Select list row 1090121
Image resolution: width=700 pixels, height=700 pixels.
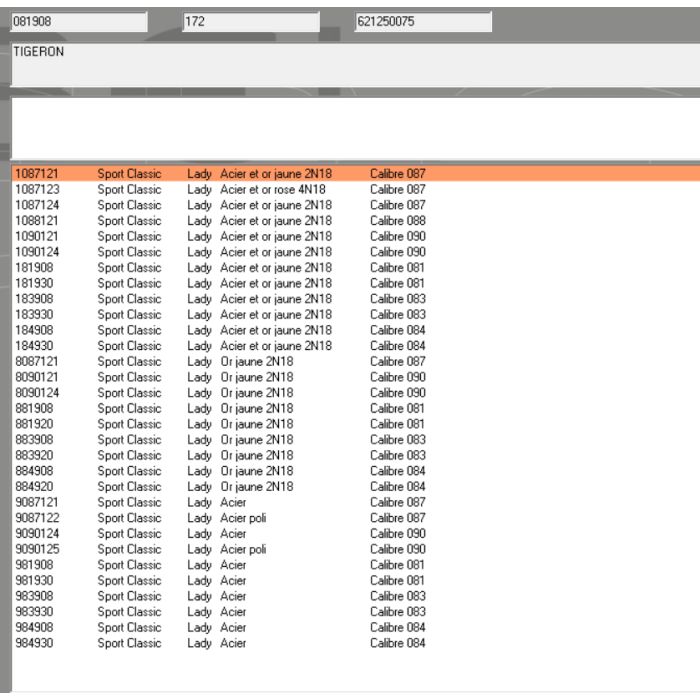click(x=355, y=236)
